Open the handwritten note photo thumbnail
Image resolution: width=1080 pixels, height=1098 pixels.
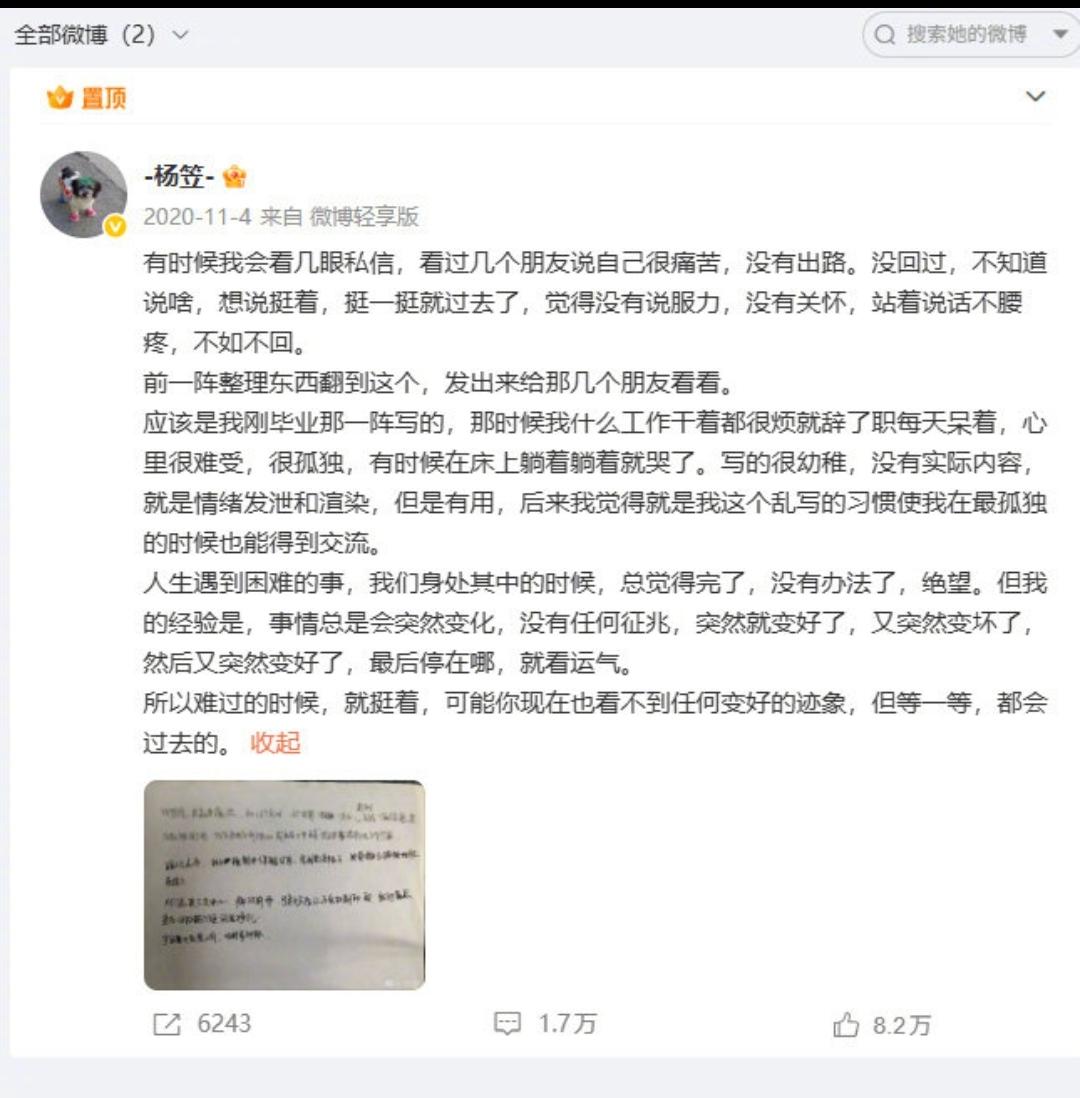(284, 885)
